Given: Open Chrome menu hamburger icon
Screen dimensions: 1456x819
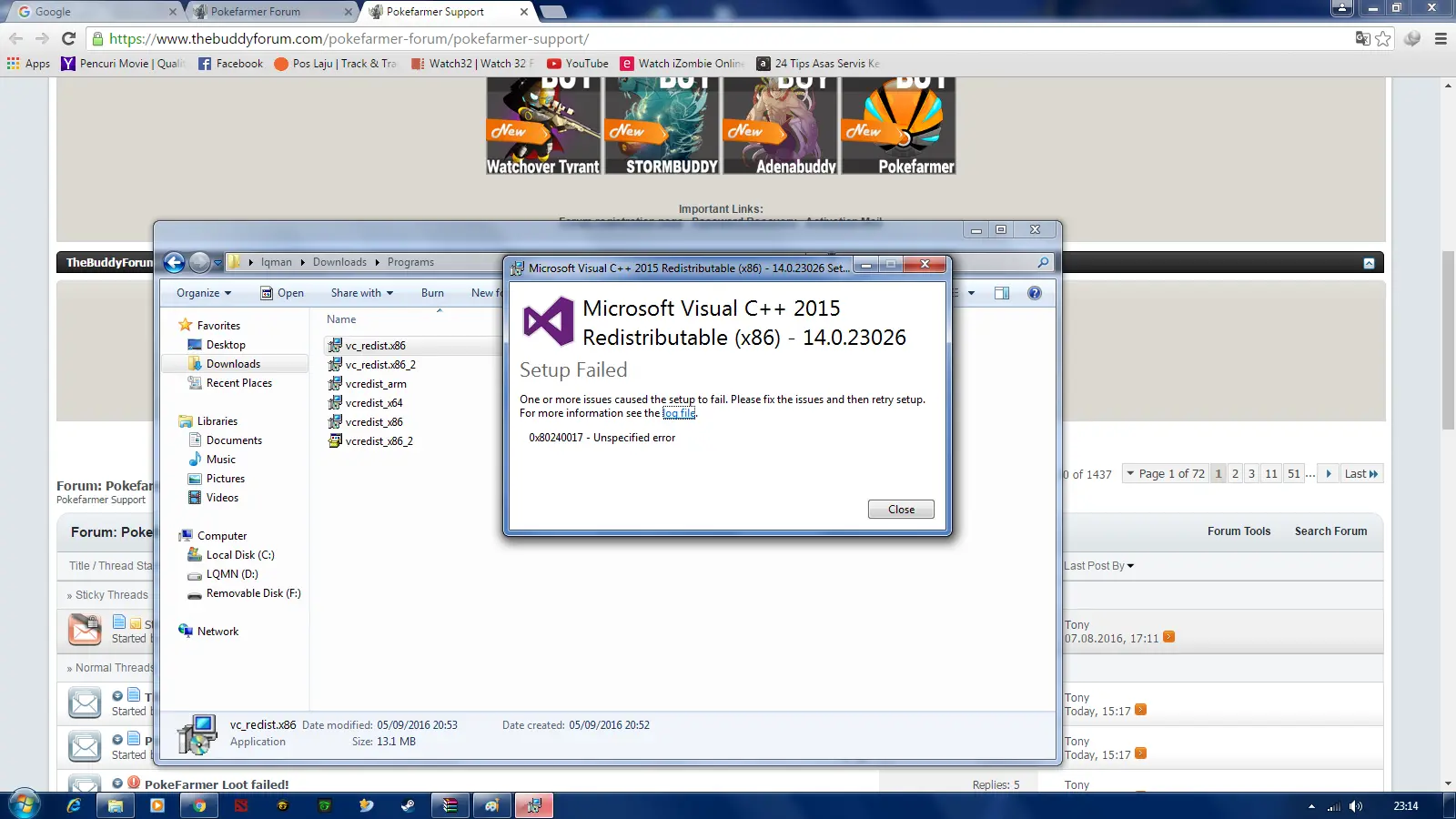Looking at the screenshot, I should [1441, 38].
